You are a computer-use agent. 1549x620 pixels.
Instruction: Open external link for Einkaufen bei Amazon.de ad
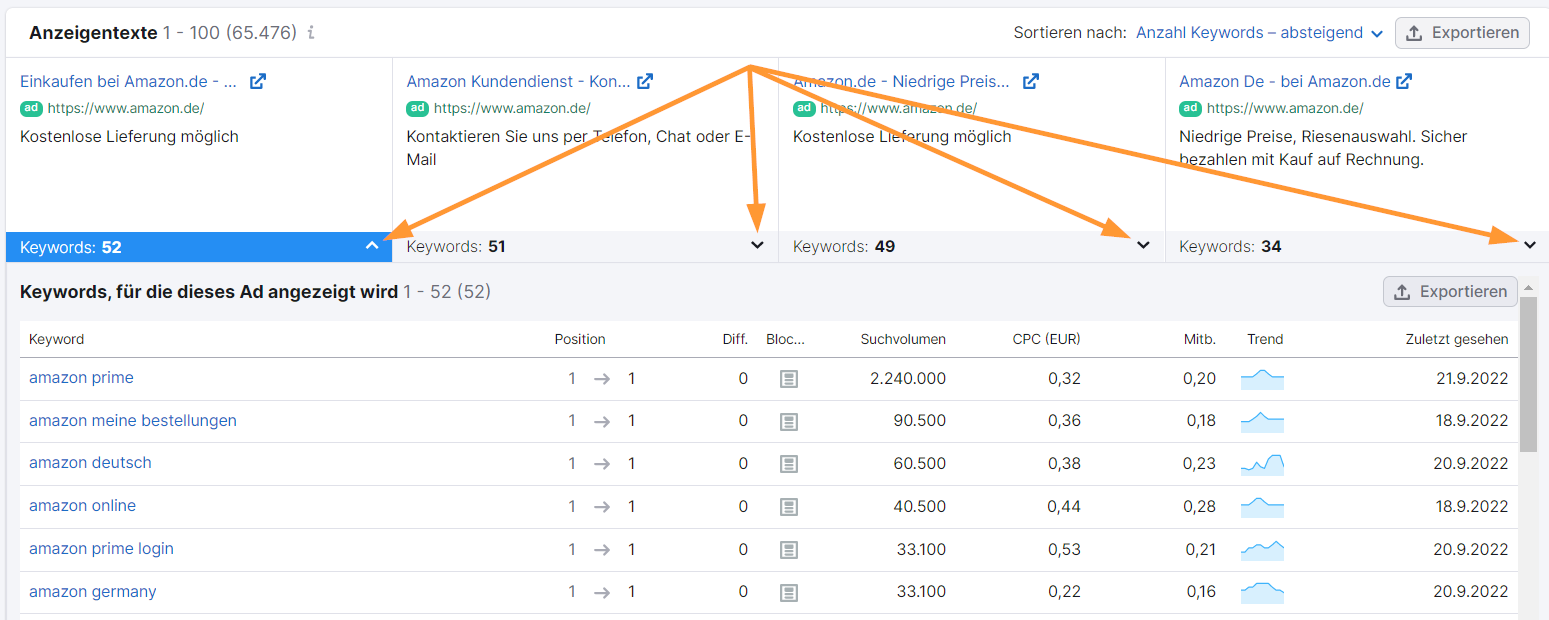(258, 81)
